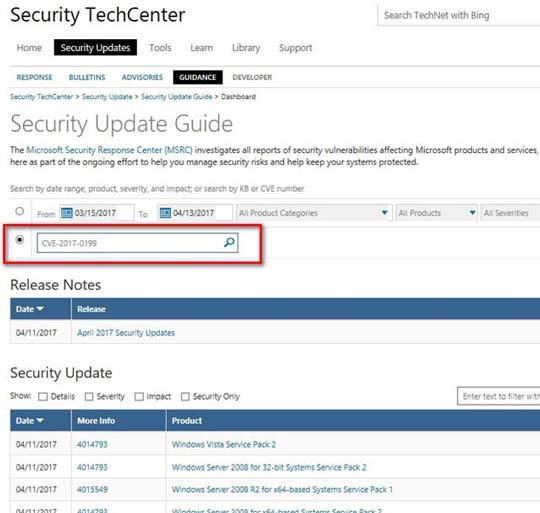Open the April 2017 Security Updates link
540x513 pixels.
click(126, 333)
